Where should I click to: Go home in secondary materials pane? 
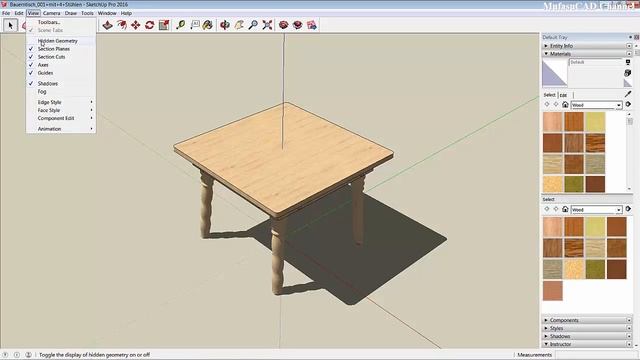(565, 209)
